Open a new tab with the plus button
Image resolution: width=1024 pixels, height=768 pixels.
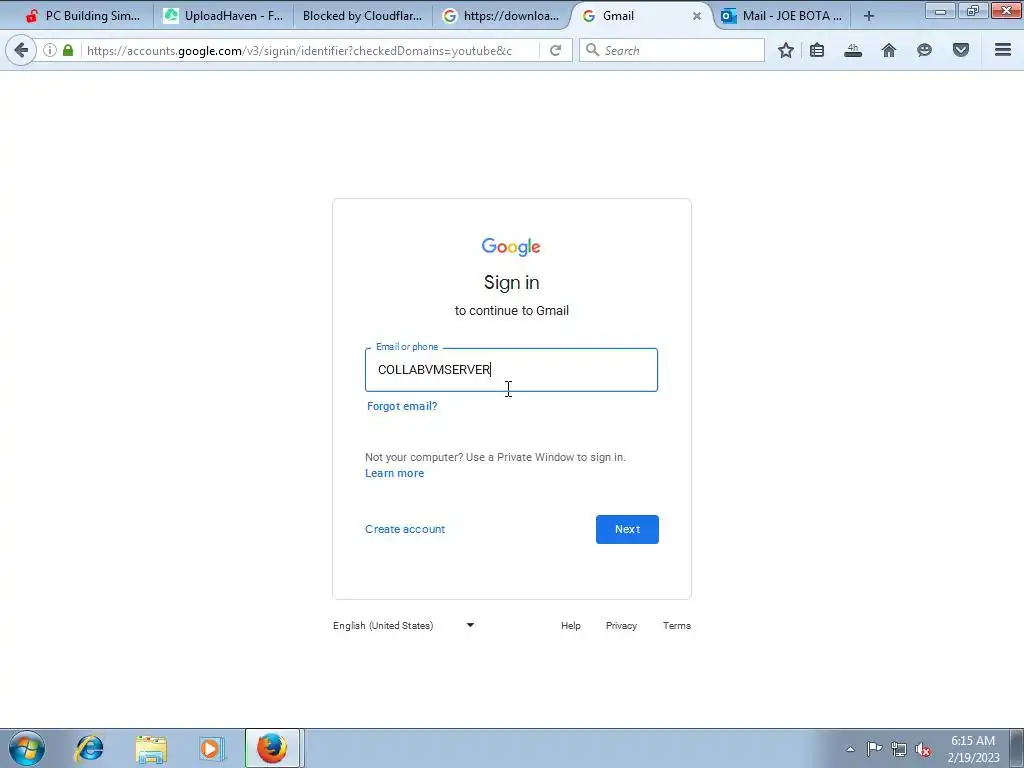869,16
